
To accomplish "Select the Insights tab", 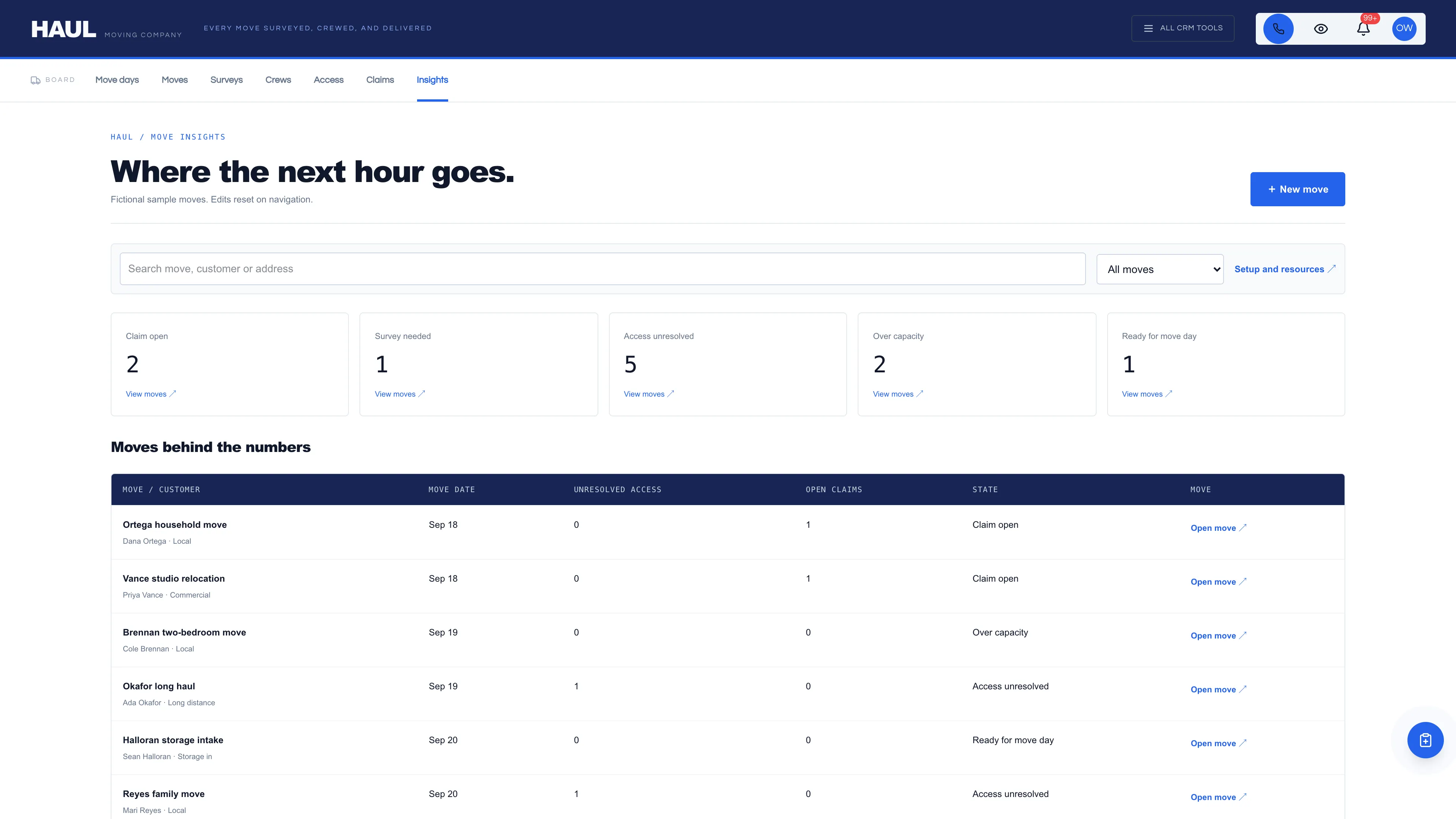I will tap(432, 80).
